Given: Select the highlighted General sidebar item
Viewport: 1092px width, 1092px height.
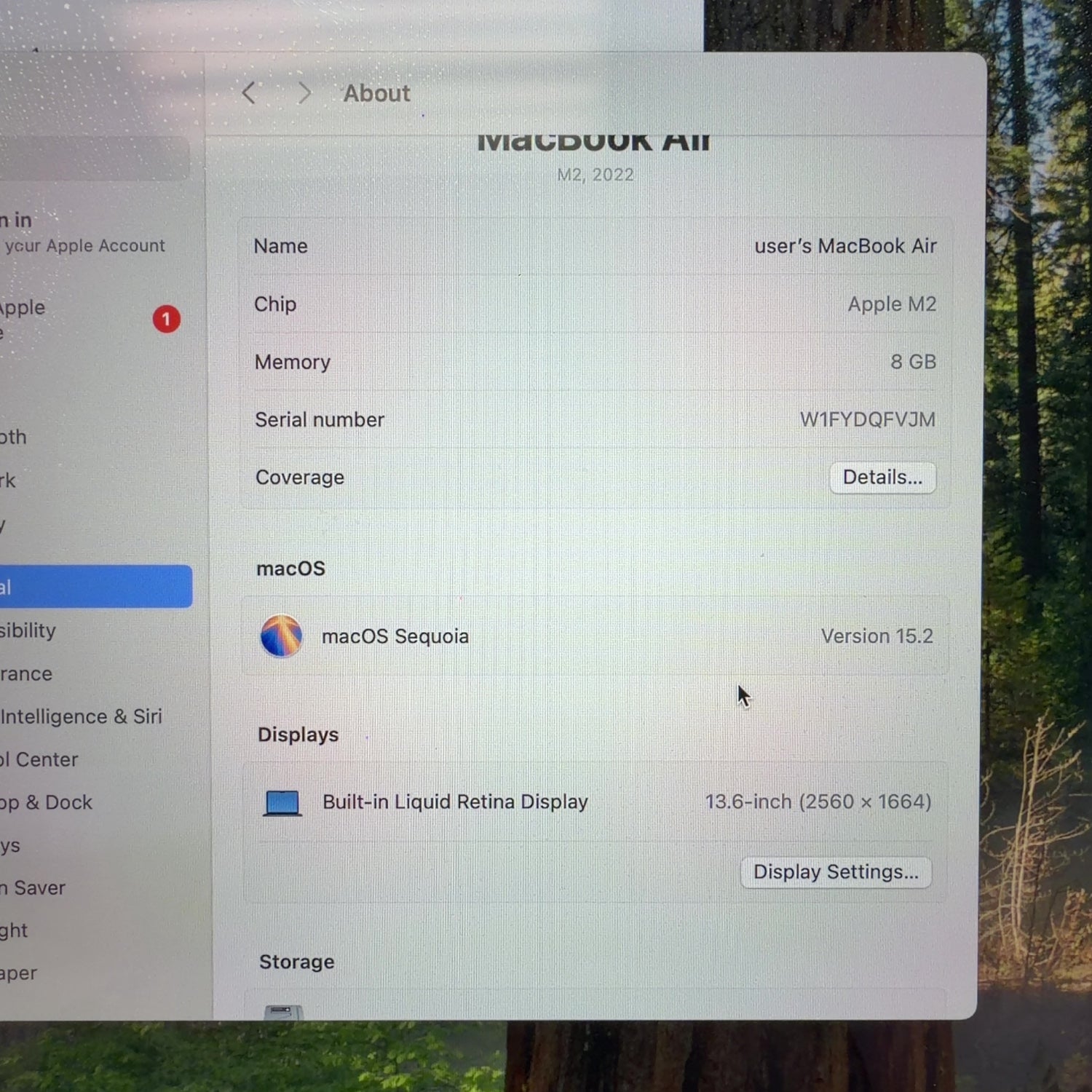Looking at the screenshot, I should 95,587.
